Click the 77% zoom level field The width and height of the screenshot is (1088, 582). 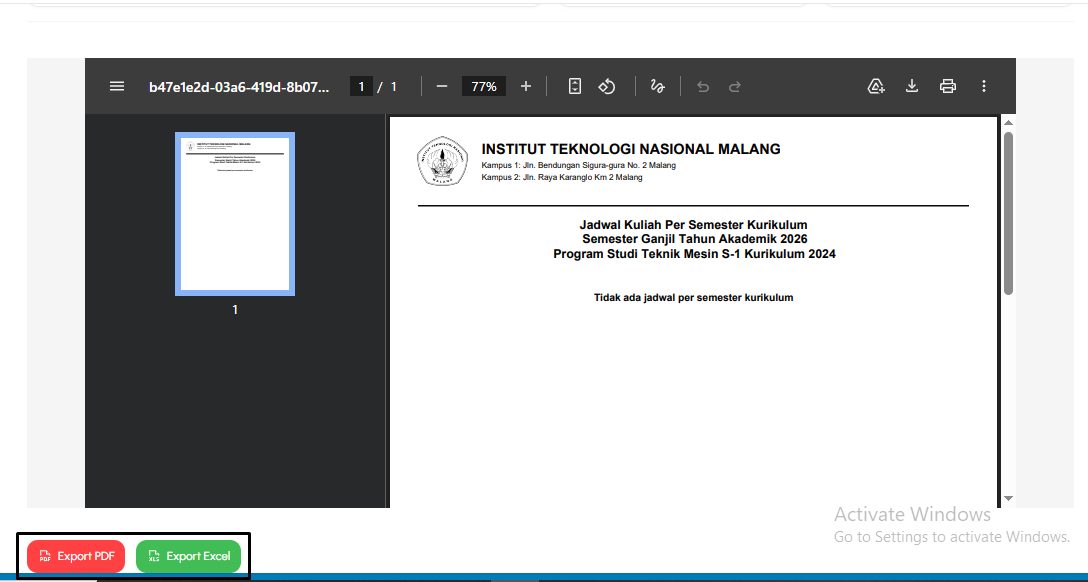pos(484,87)
